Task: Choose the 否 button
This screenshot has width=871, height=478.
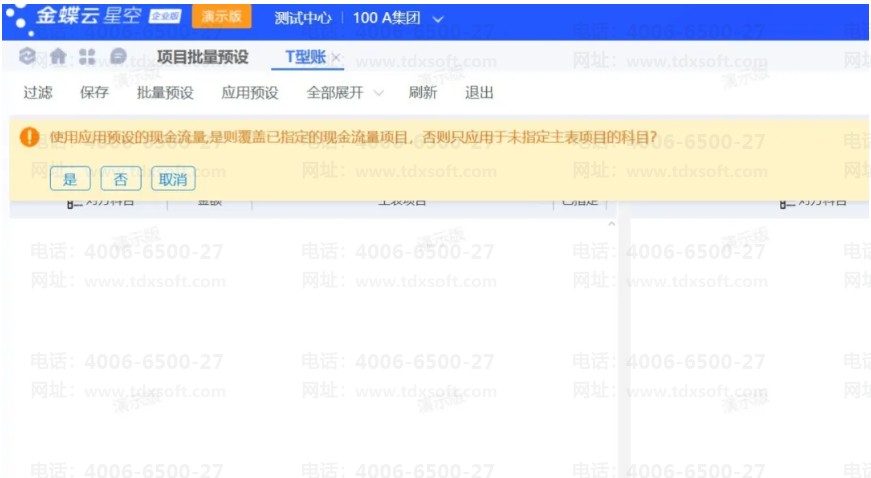Action: 121,179
